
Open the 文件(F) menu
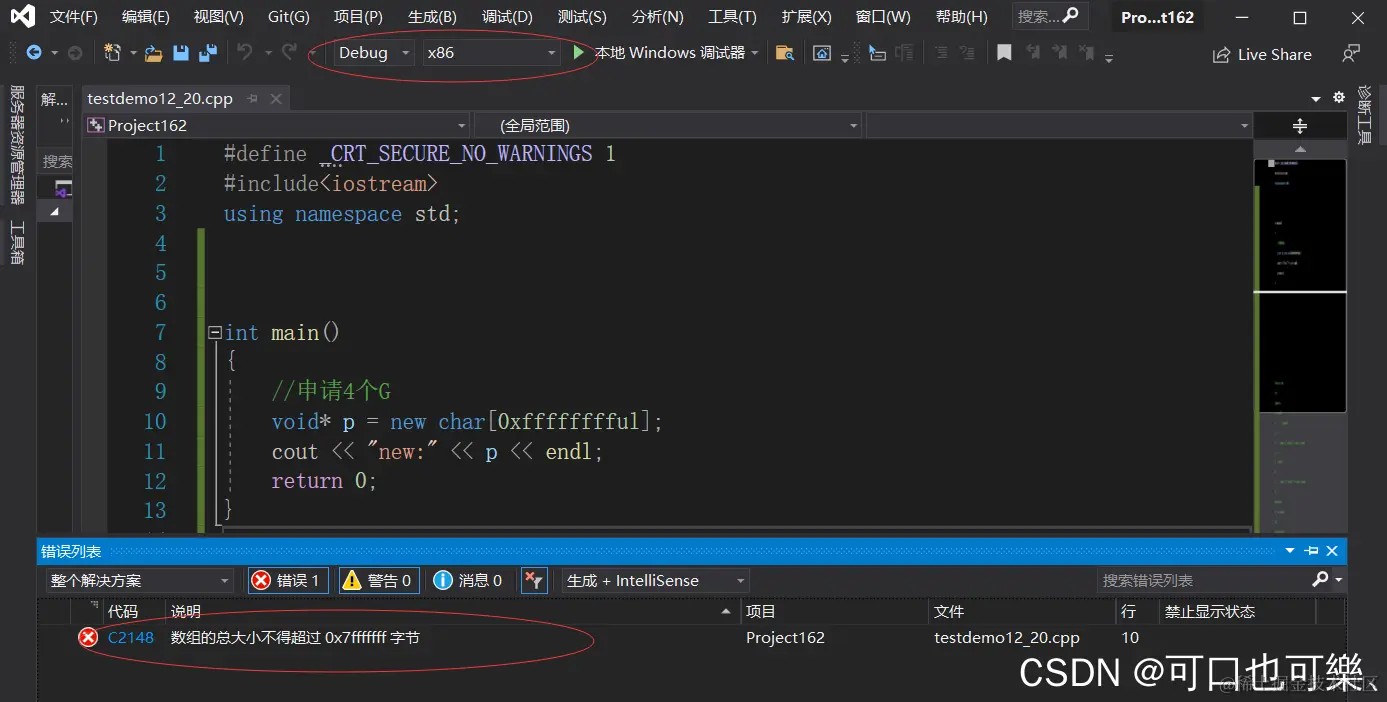click(74, 17)
